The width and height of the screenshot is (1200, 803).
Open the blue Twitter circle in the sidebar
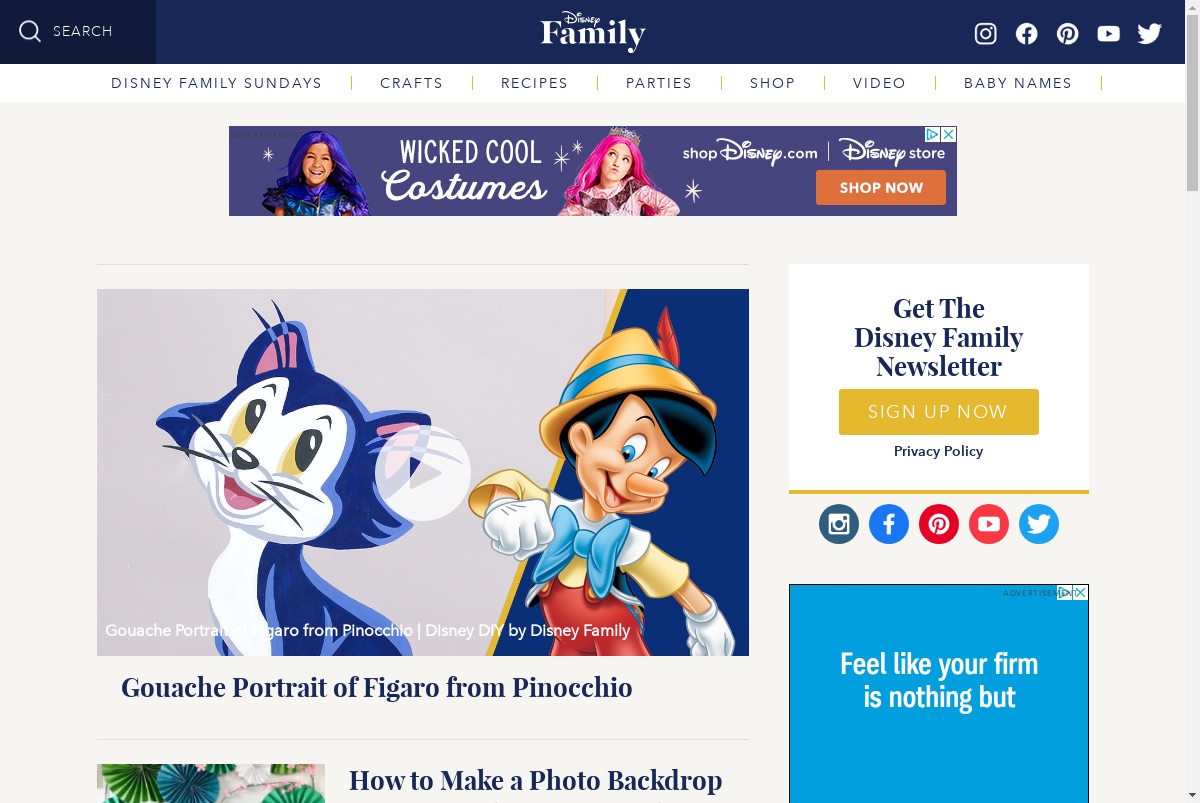(1039, 524)
